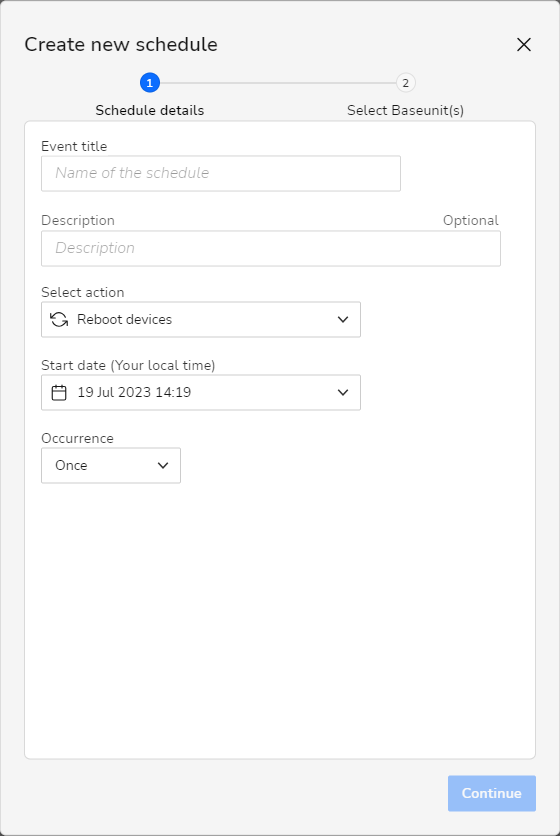Click the Start date (Your local time) label
Viewport: 560px width, 836px height.
click(129, 365)
